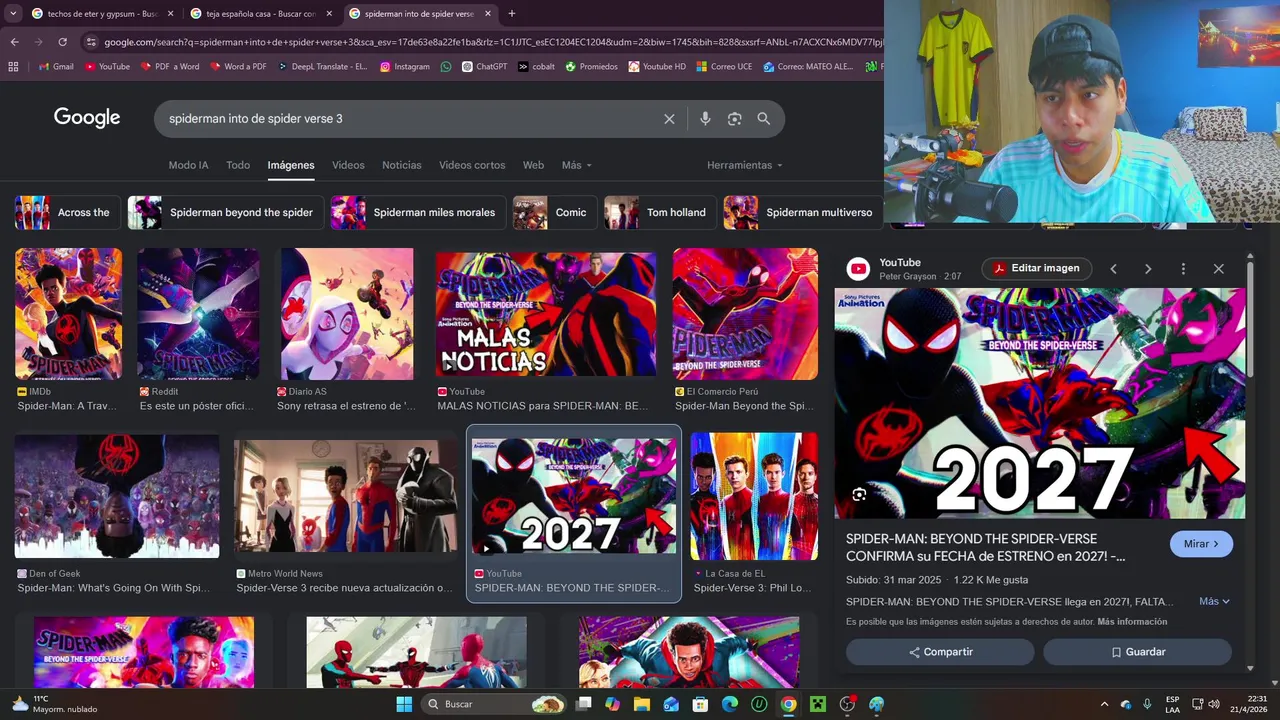Switch to the Todo results tab

[238, 165]
